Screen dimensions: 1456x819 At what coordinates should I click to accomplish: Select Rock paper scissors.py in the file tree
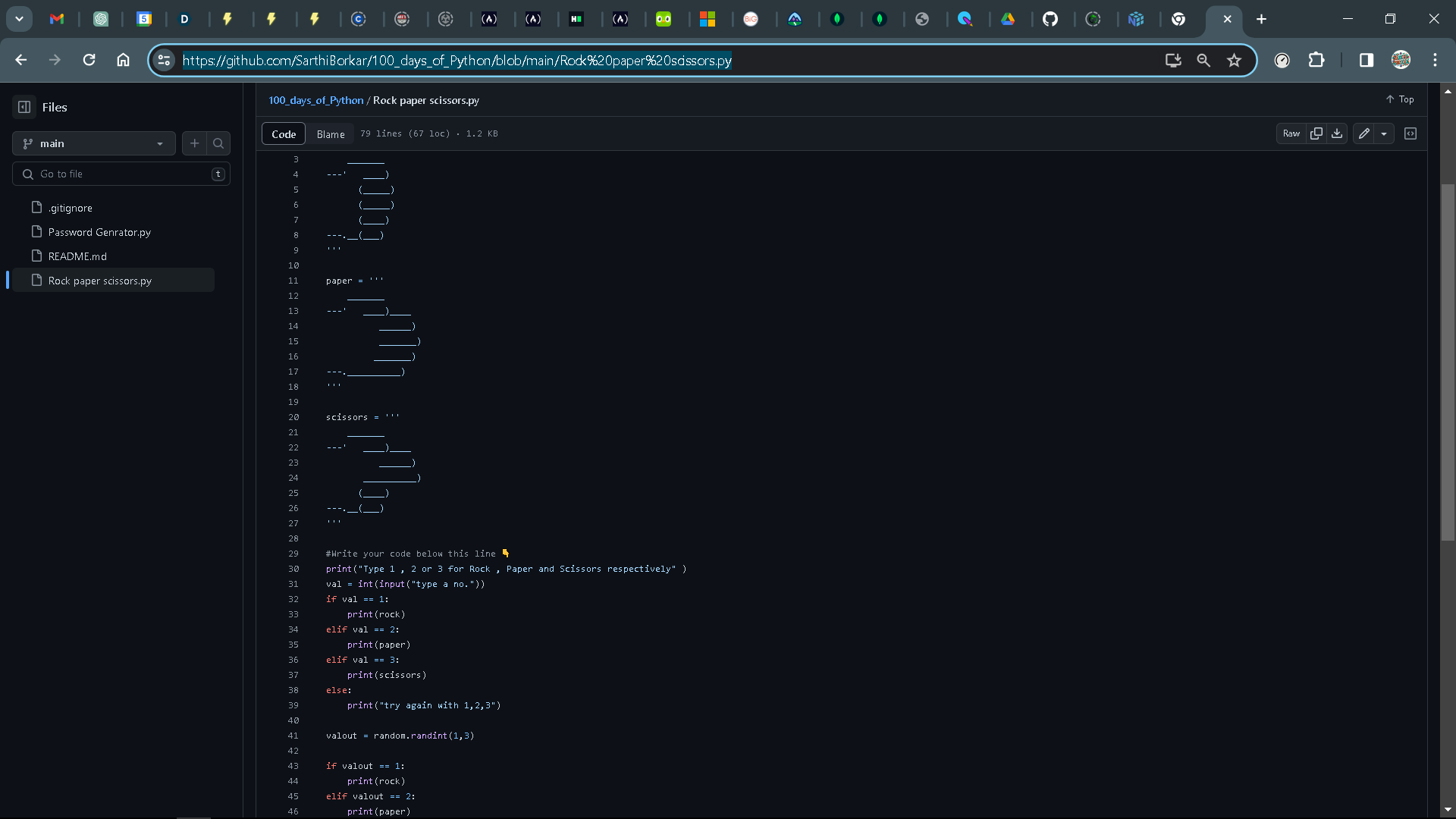[99, 281]
